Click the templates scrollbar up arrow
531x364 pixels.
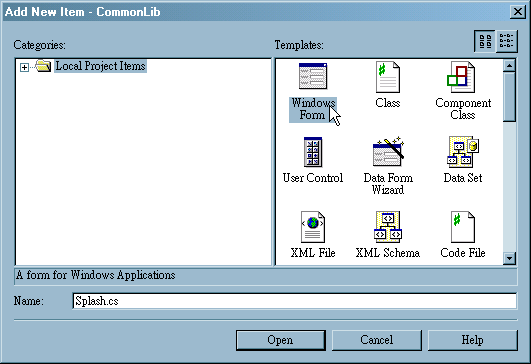(509, 65)
